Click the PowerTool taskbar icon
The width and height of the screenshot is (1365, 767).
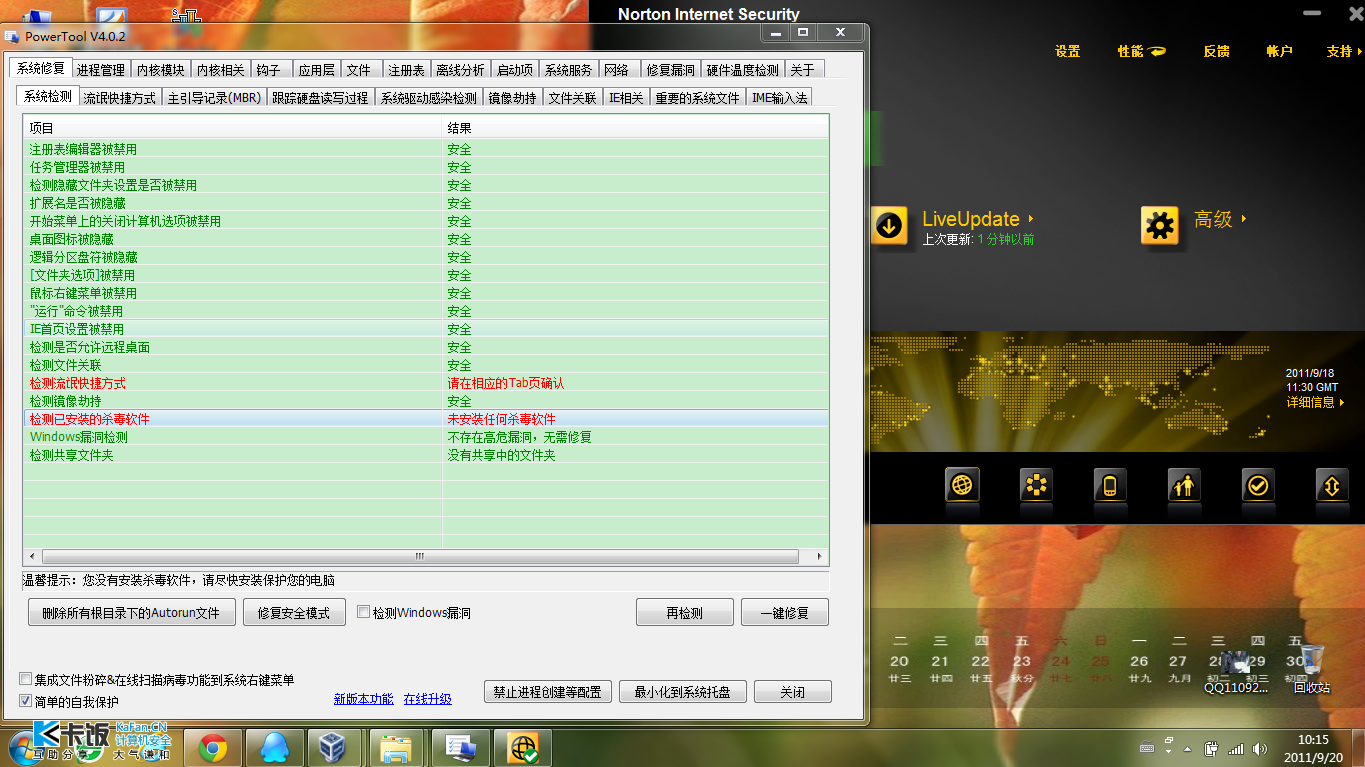click(460, 747)
